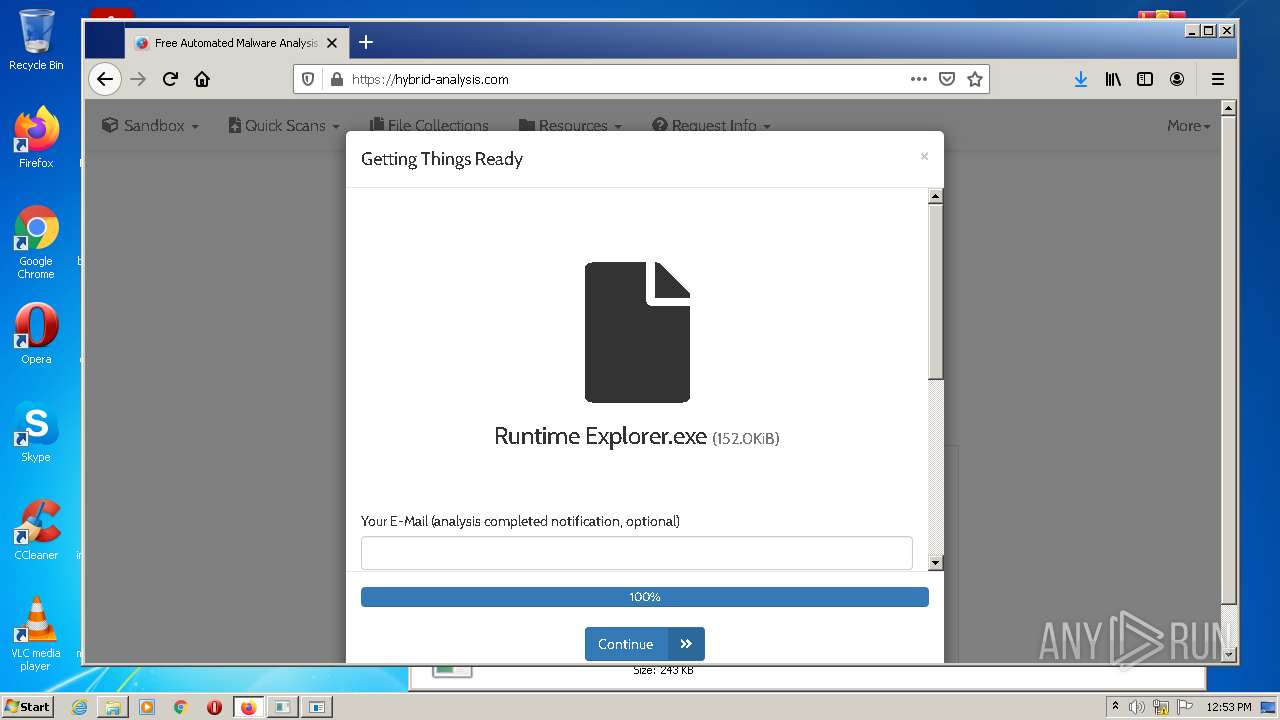Select the Free Automated Malware Analysis tab
Viewport: 1280px width, 720px height.
(236, 43)
